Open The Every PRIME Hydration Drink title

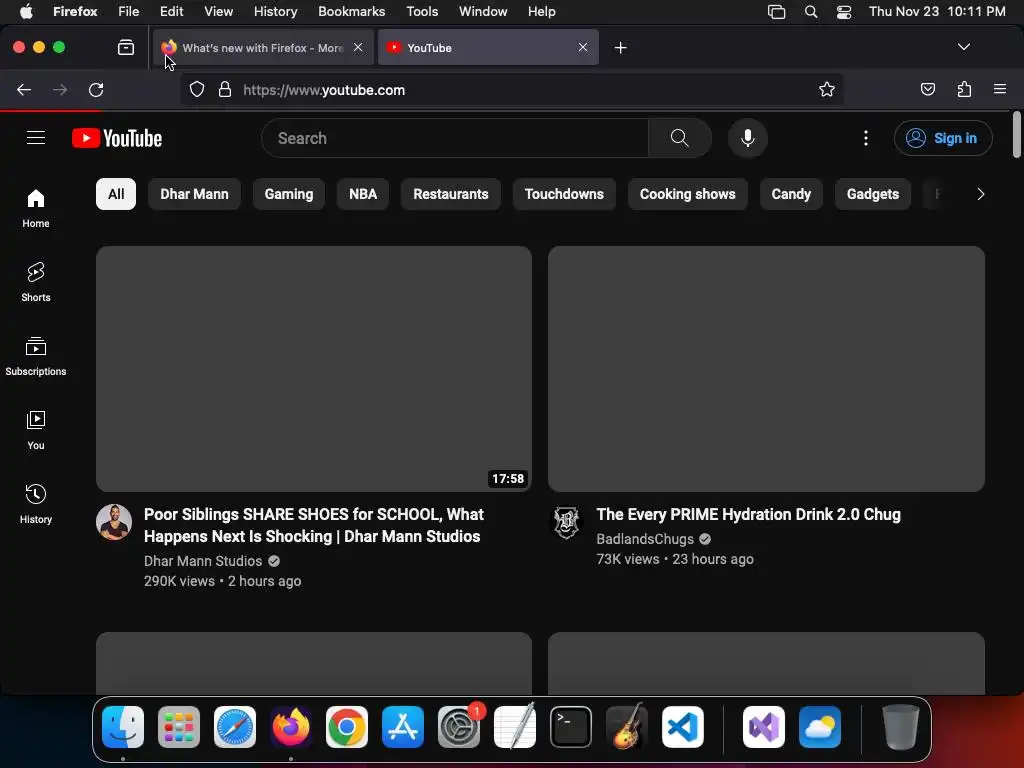tap(748, 515)
